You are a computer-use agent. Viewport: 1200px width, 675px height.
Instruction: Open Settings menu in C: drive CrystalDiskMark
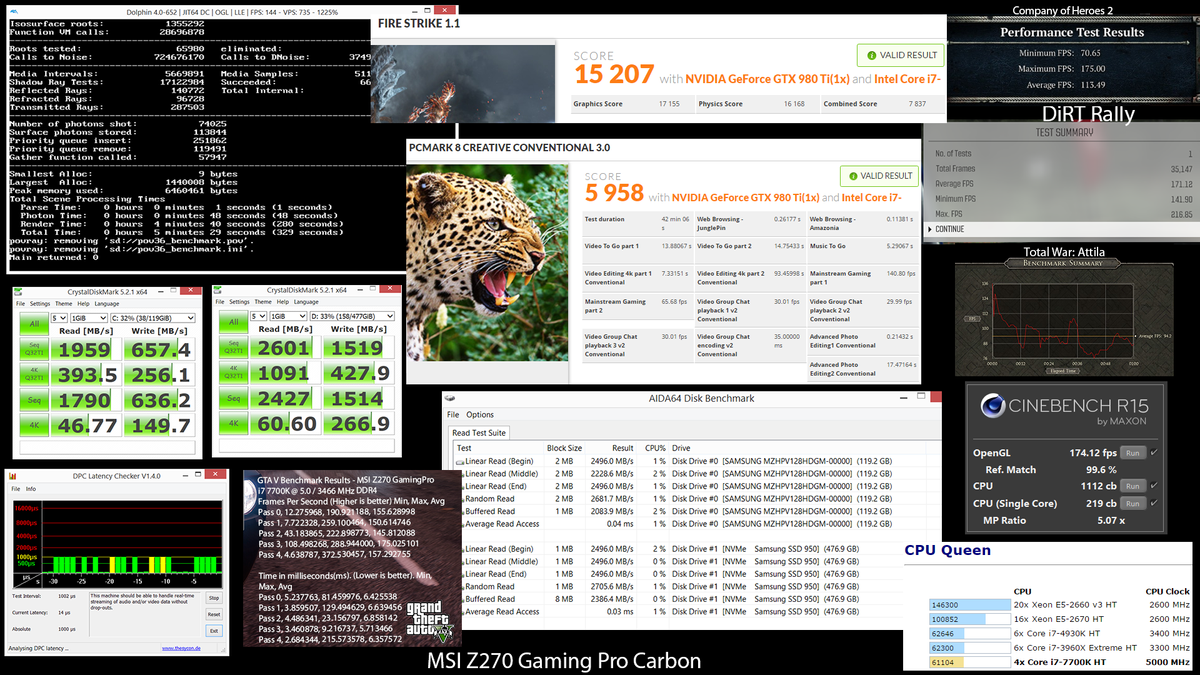(39, 303)
